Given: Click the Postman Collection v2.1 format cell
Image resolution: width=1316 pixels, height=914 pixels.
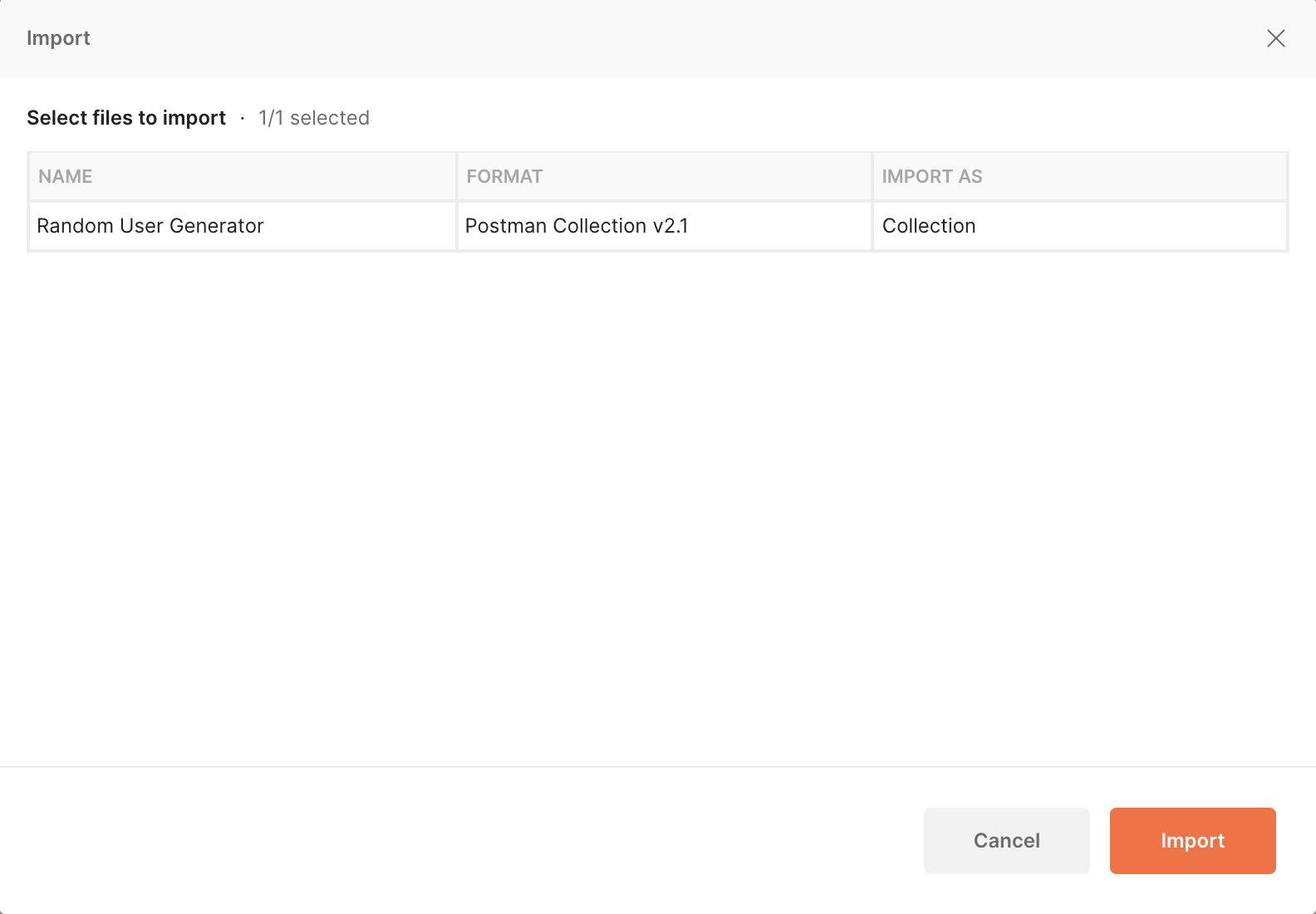Looking at the screenshot, I should pyautogui.click(x=577, y=226).
